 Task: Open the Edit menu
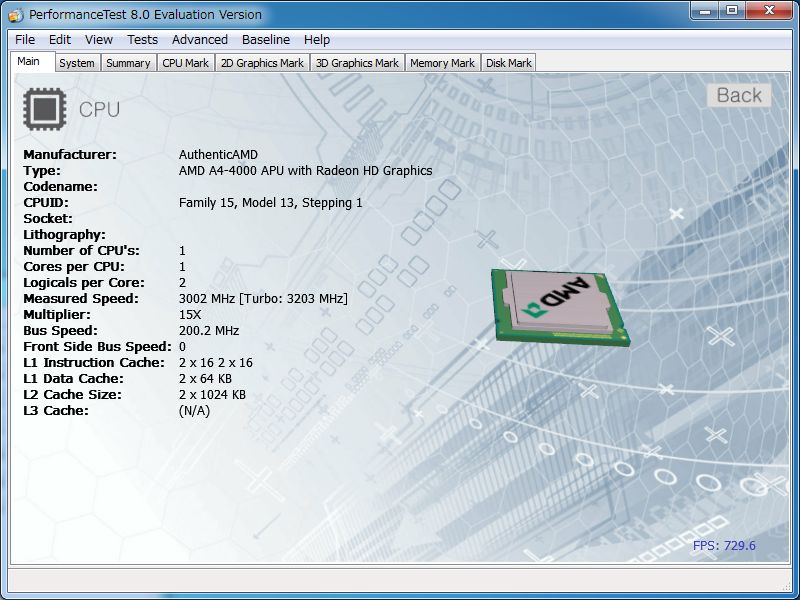tap(60, 40)
